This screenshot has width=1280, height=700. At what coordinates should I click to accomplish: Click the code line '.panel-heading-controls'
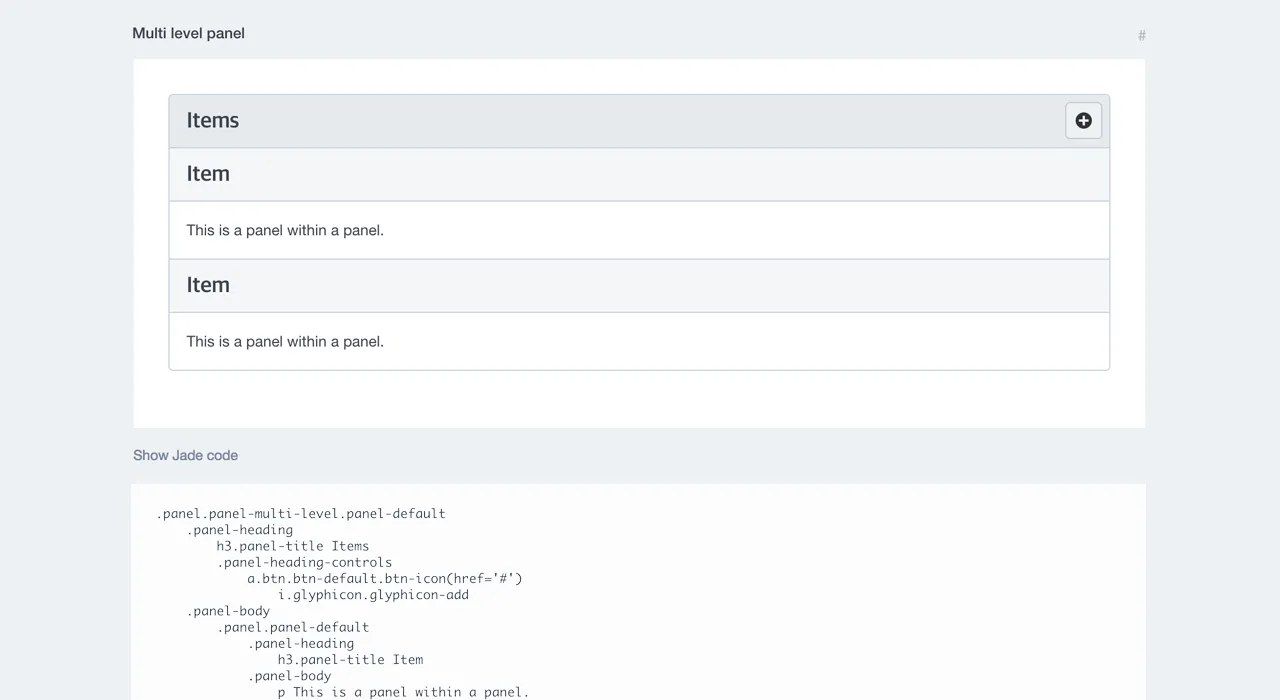point(305,562)
